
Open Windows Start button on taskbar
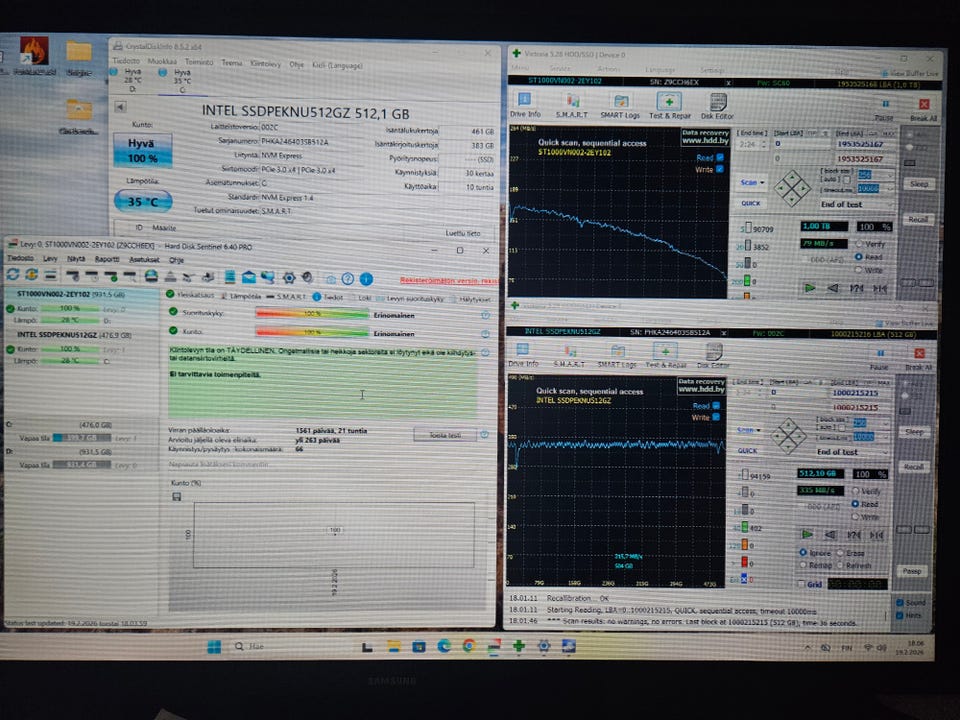214,647
